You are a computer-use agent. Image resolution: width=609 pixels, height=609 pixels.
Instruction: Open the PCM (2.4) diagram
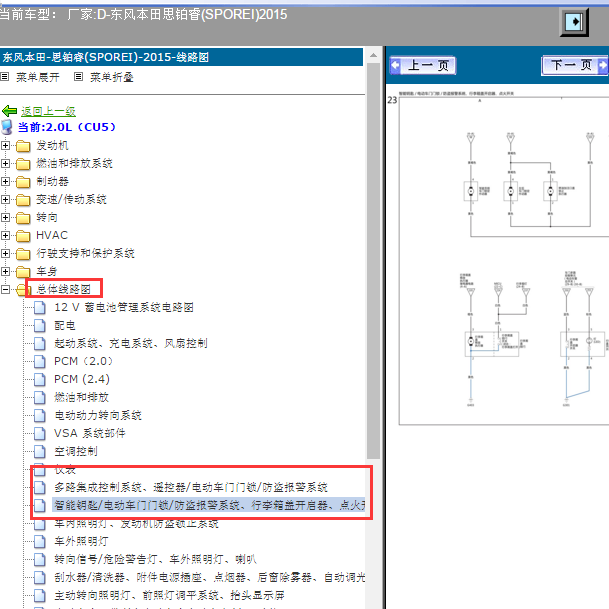coord(82,379)
